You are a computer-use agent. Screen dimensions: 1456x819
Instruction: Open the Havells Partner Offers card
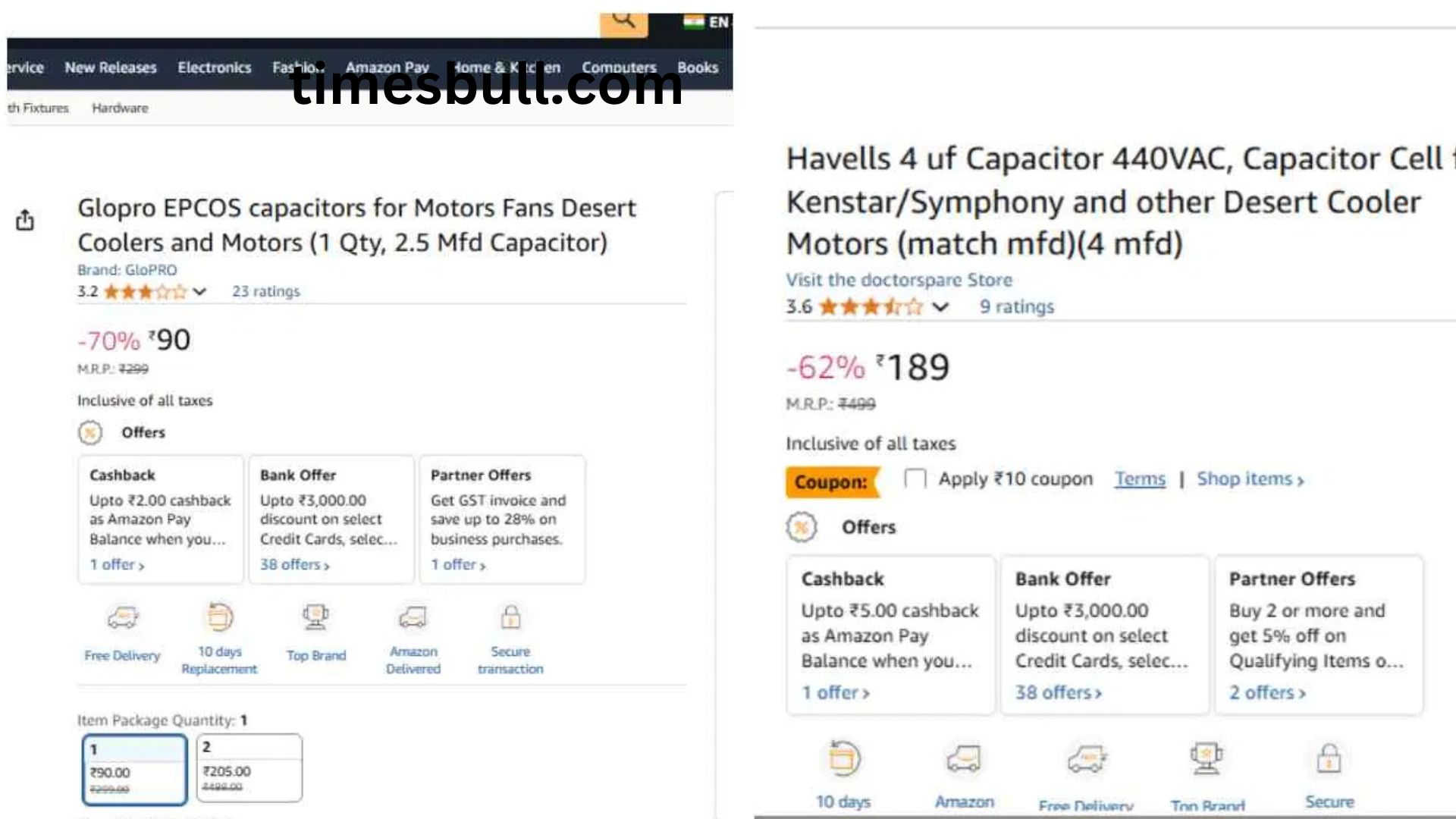click(1318, 635)
